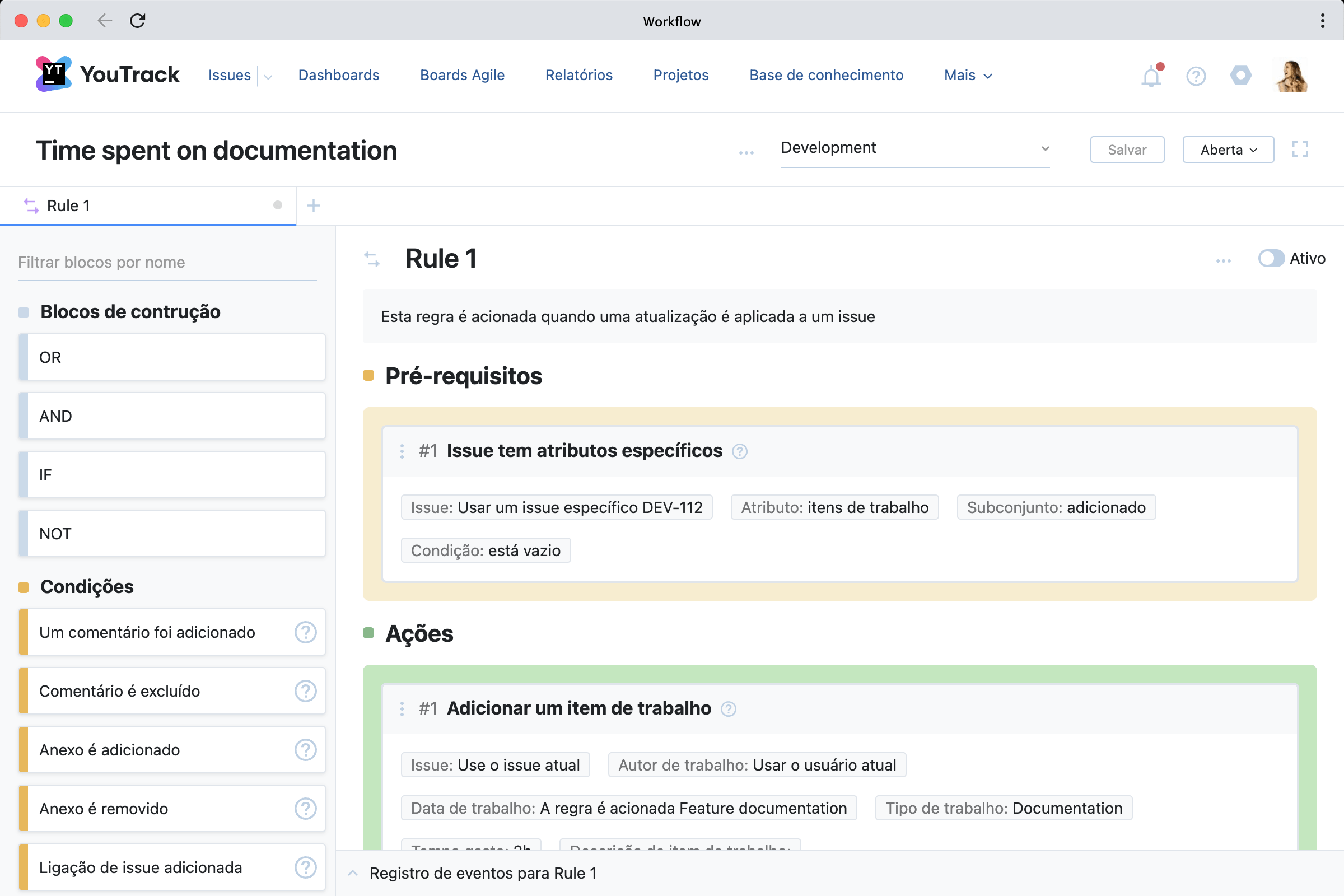Go to Boards Agile link

pyautogui.click(x=461, y=76)
